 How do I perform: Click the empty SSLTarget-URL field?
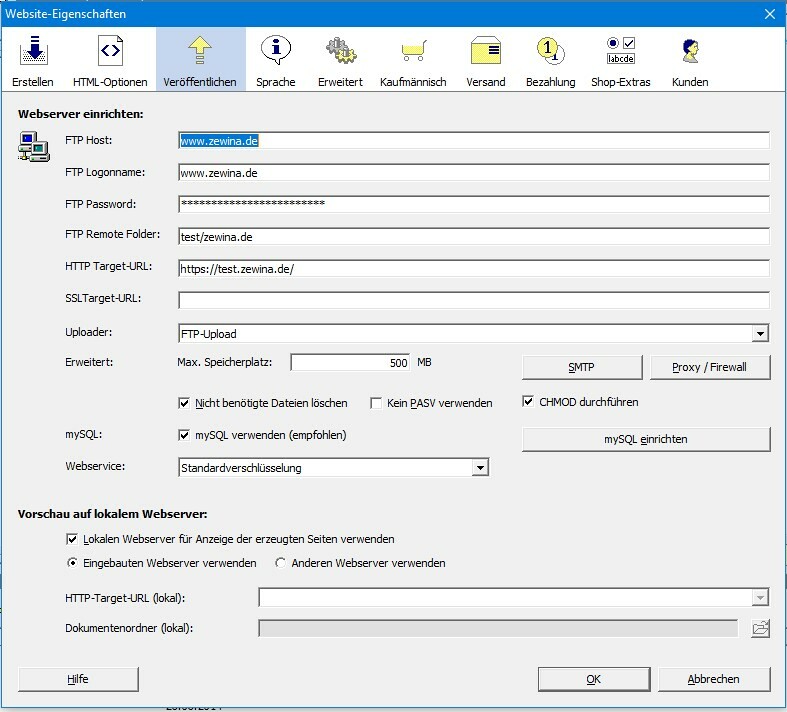pyautogui.click(x=473, y=301)
